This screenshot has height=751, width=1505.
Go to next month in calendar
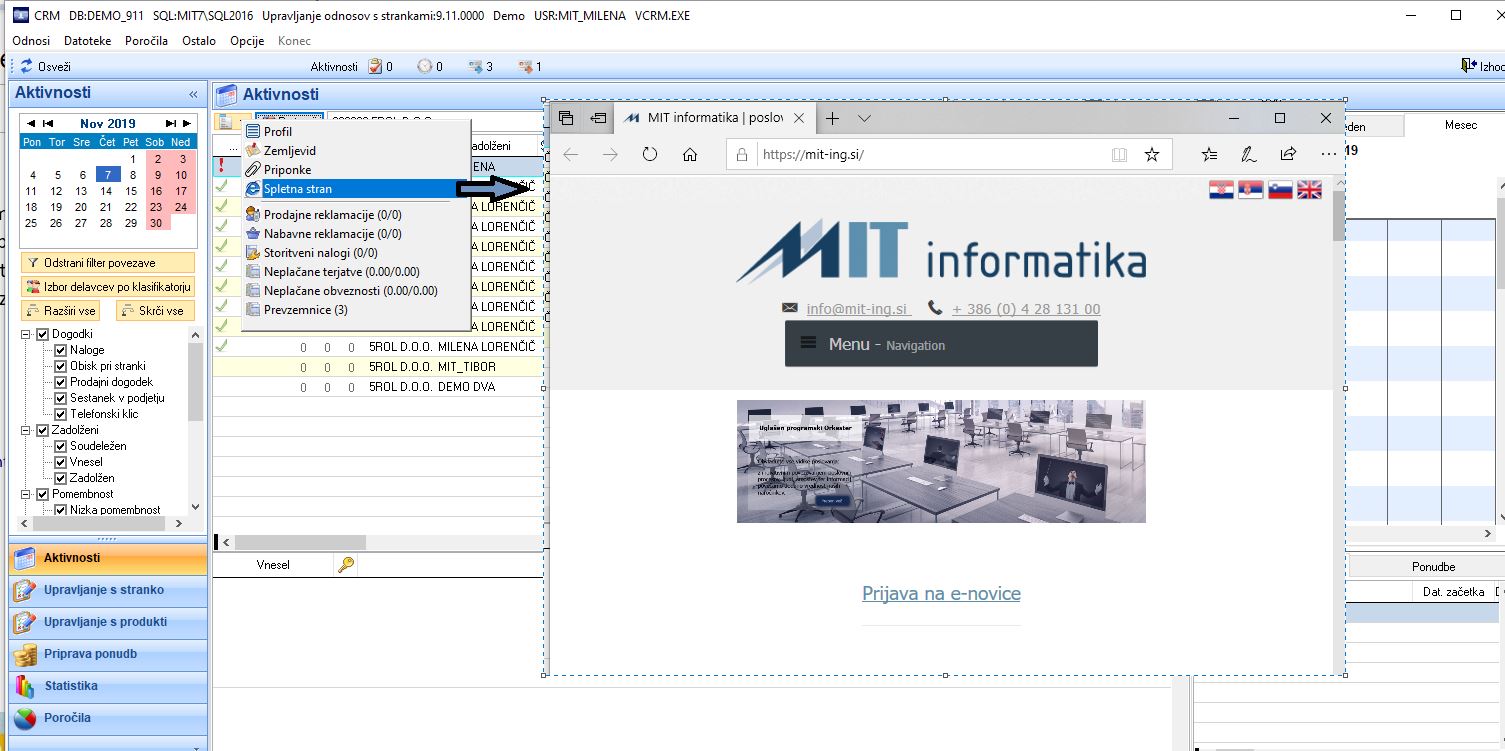tap(187, 124)
